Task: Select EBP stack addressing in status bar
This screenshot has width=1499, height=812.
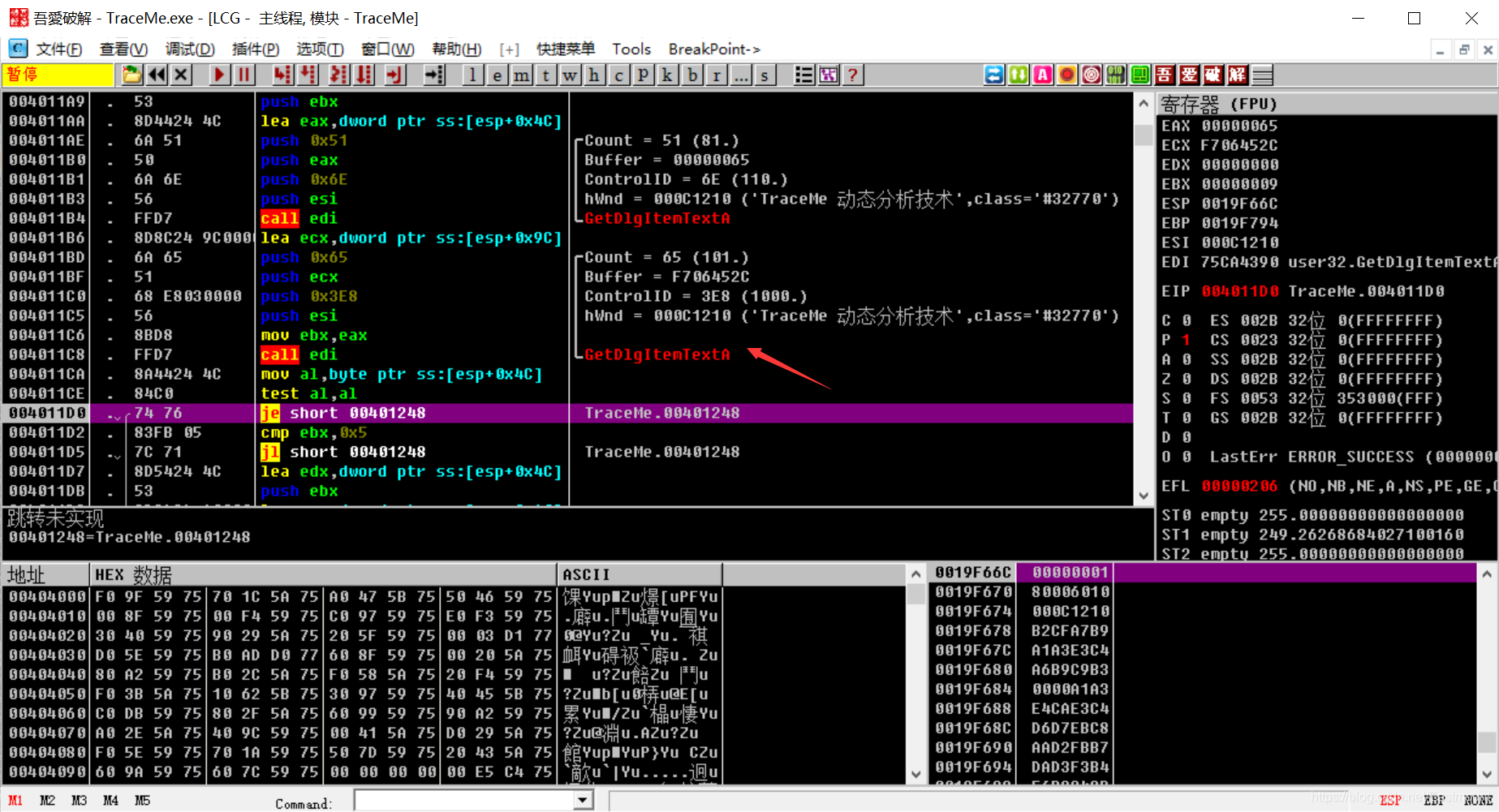Action: click(1435, 801)
